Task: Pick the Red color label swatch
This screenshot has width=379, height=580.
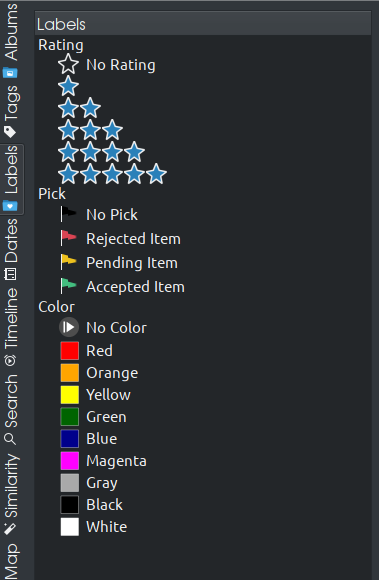Action: tap(70, 351)
